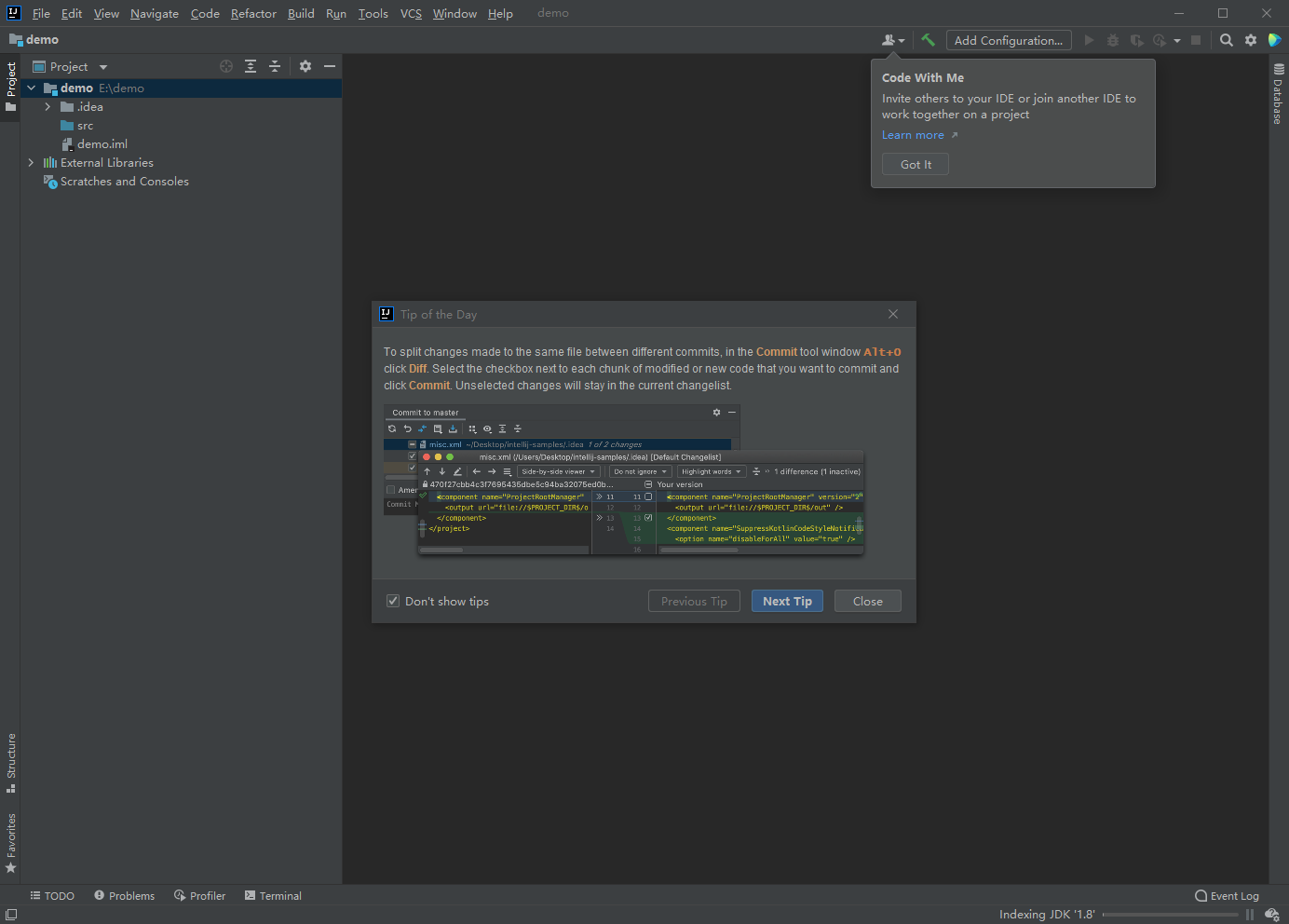Hide the Project panel using minus icon
Viewport: 1289px width, 924px height.
[330, 66]
